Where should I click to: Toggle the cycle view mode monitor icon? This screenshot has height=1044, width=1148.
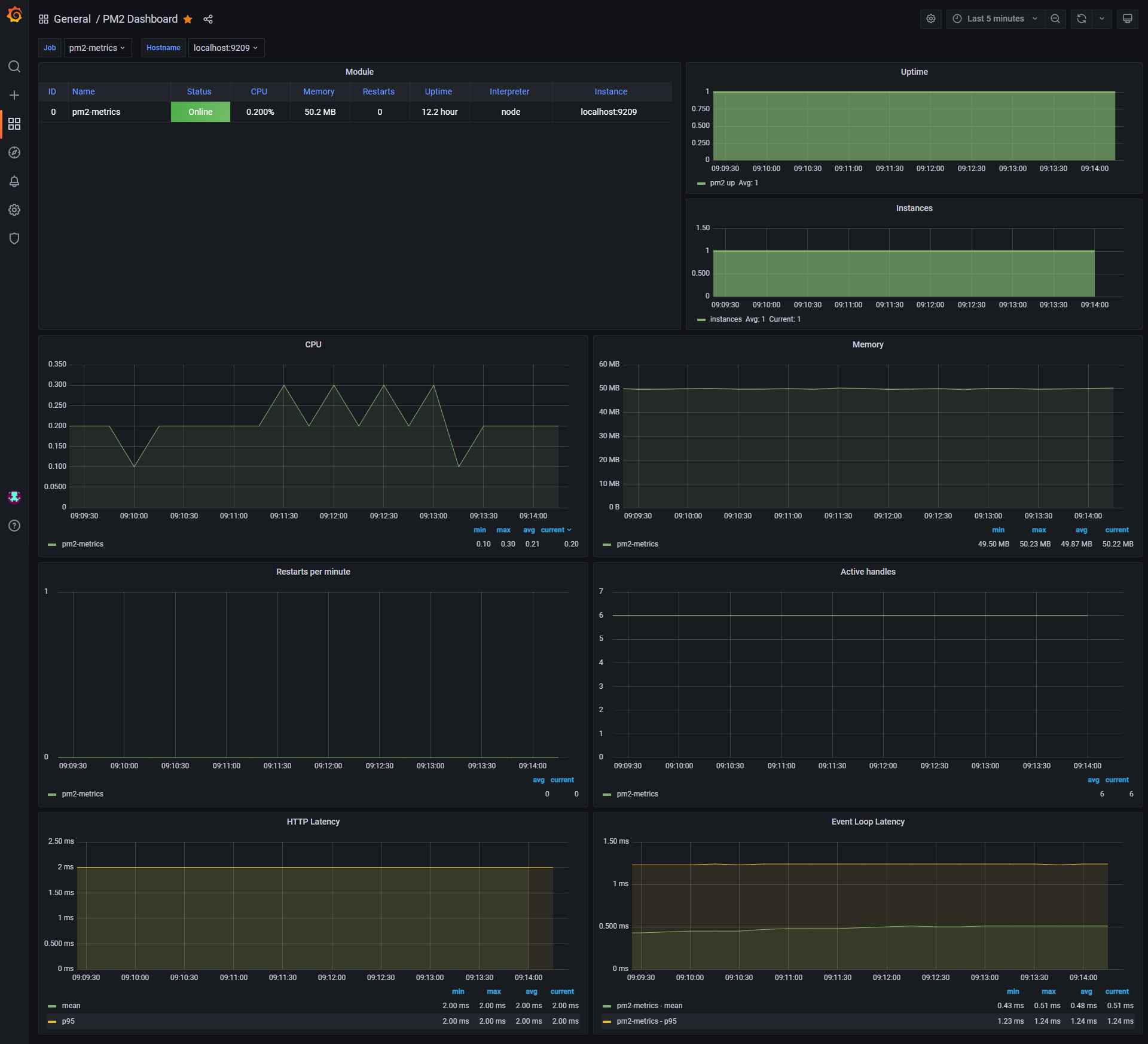pyautogui.click(x=1127, y=19)
